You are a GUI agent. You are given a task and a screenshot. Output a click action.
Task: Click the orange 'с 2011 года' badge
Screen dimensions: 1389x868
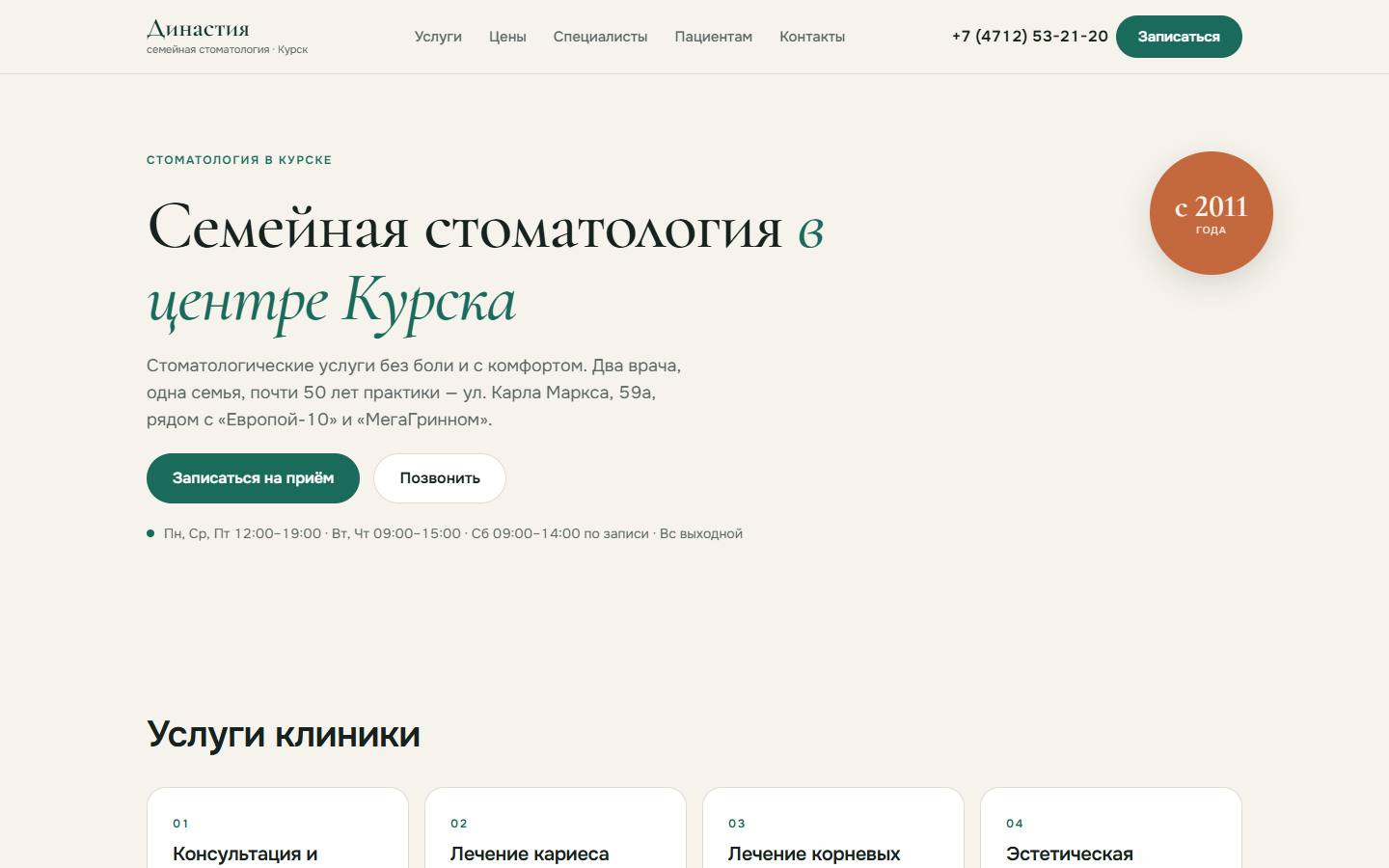(x=1212, y=213)
